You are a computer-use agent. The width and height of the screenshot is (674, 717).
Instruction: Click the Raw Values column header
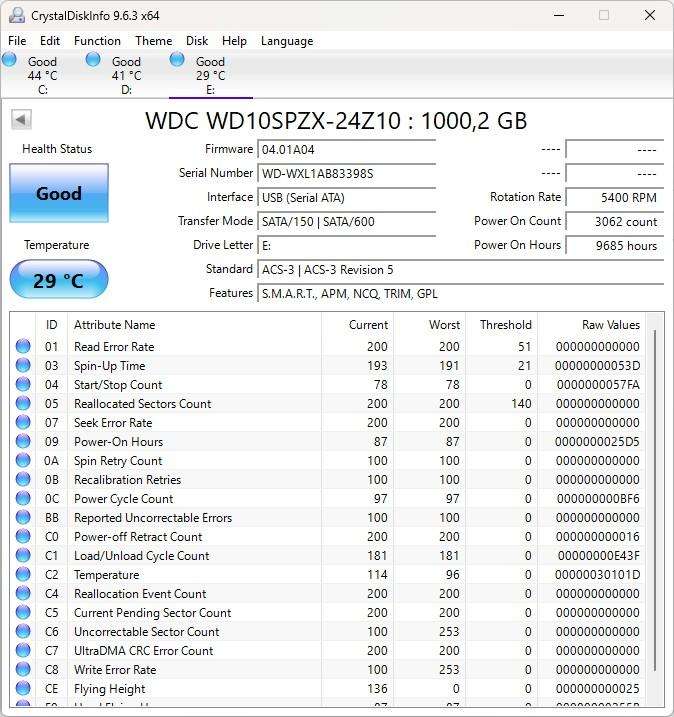coord(592,325)
